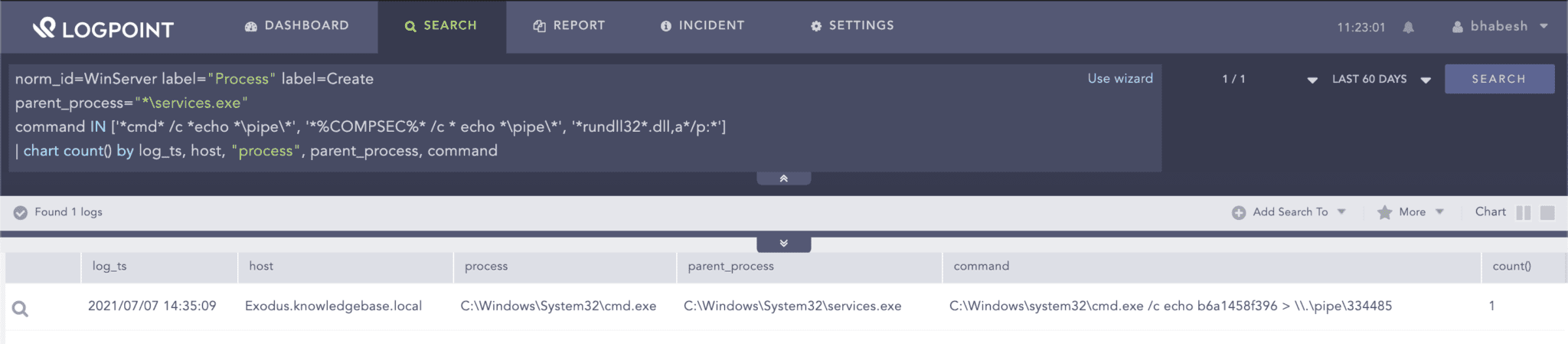Click the star icon next to More

(x=1384, y=213)
